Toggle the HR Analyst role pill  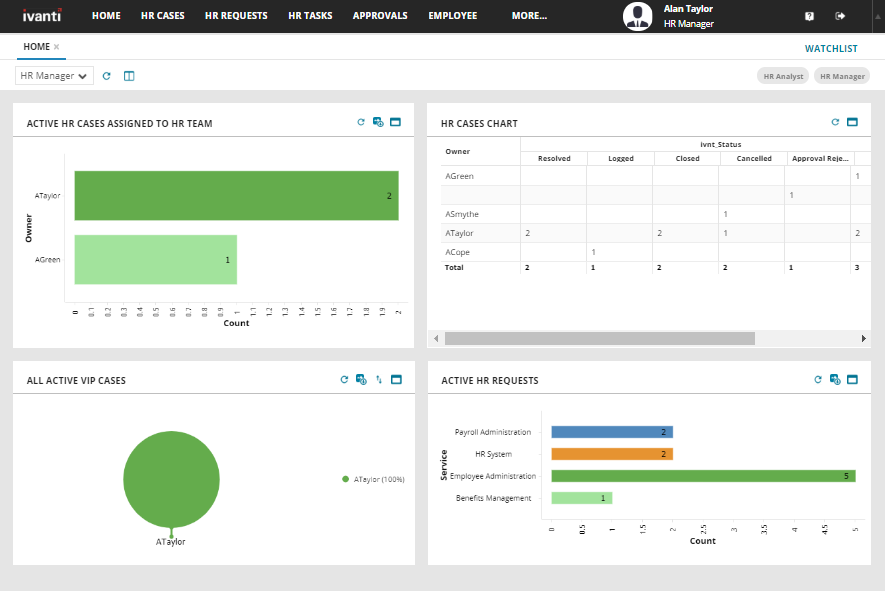[783, 76]
